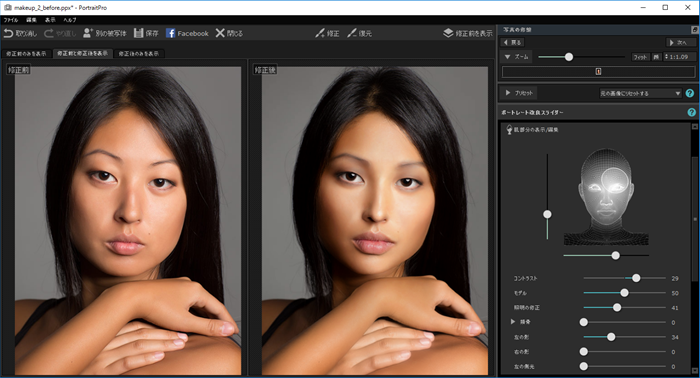Collapse the ズーム section triangle
Screen dimensions: 700x378
(508, 57)
